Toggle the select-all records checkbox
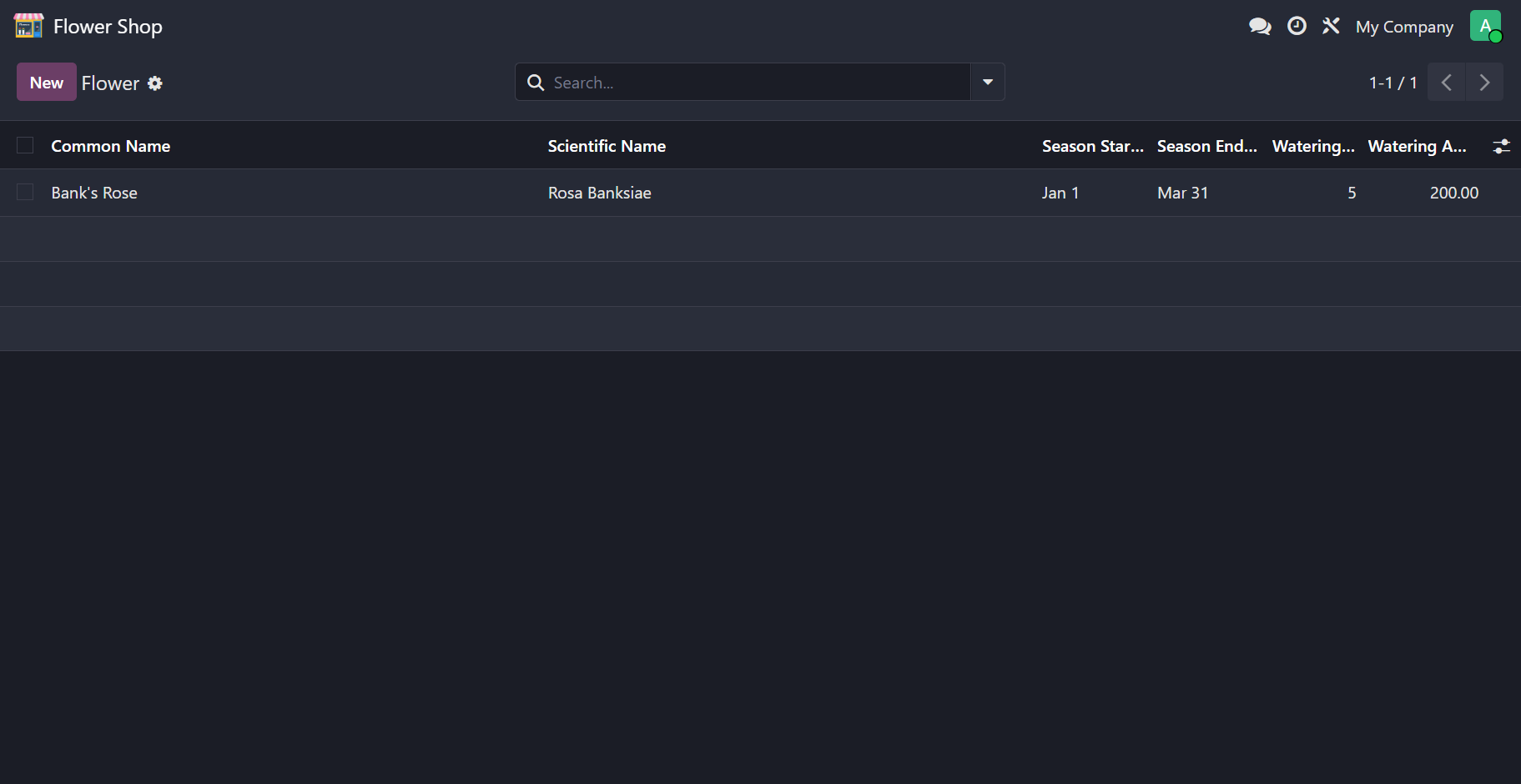 pyautogui.click(x=25, y=146)
